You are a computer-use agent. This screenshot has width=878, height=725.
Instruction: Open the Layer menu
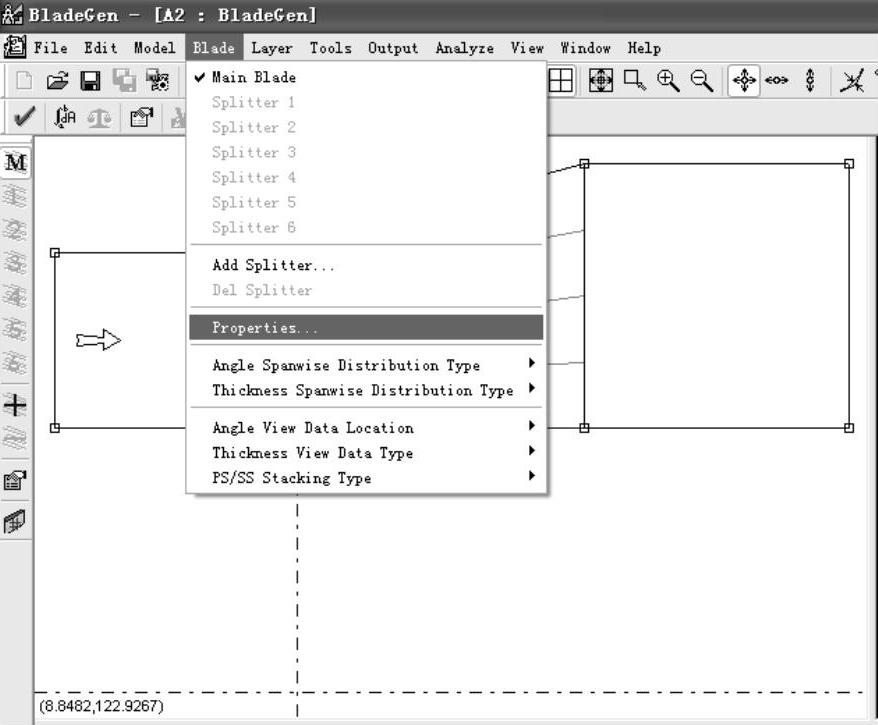272,48
